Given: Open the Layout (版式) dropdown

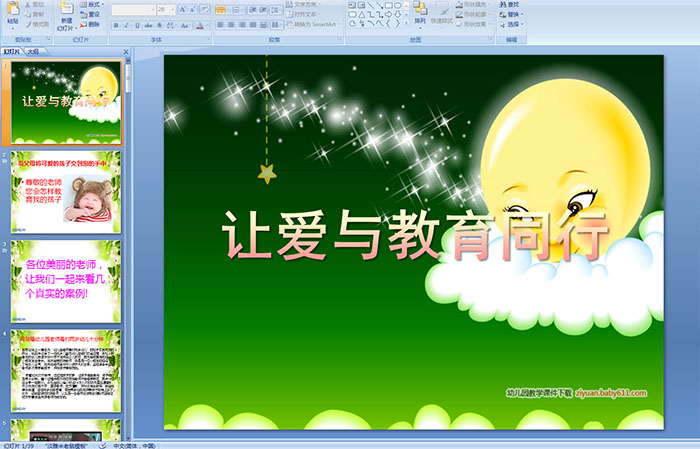Looking at the screenshot, I should [92, 4].
